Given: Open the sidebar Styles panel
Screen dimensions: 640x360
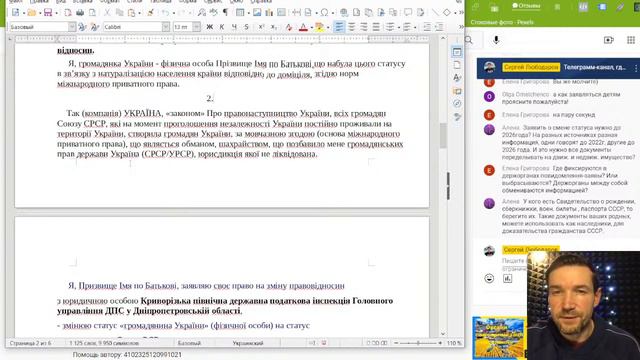Looking at the screenshot, I should point(457,78).
